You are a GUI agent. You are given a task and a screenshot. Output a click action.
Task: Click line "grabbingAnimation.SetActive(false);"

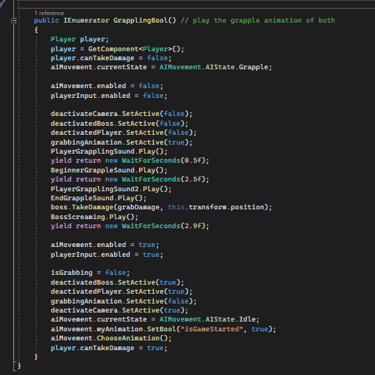point(124,301)
